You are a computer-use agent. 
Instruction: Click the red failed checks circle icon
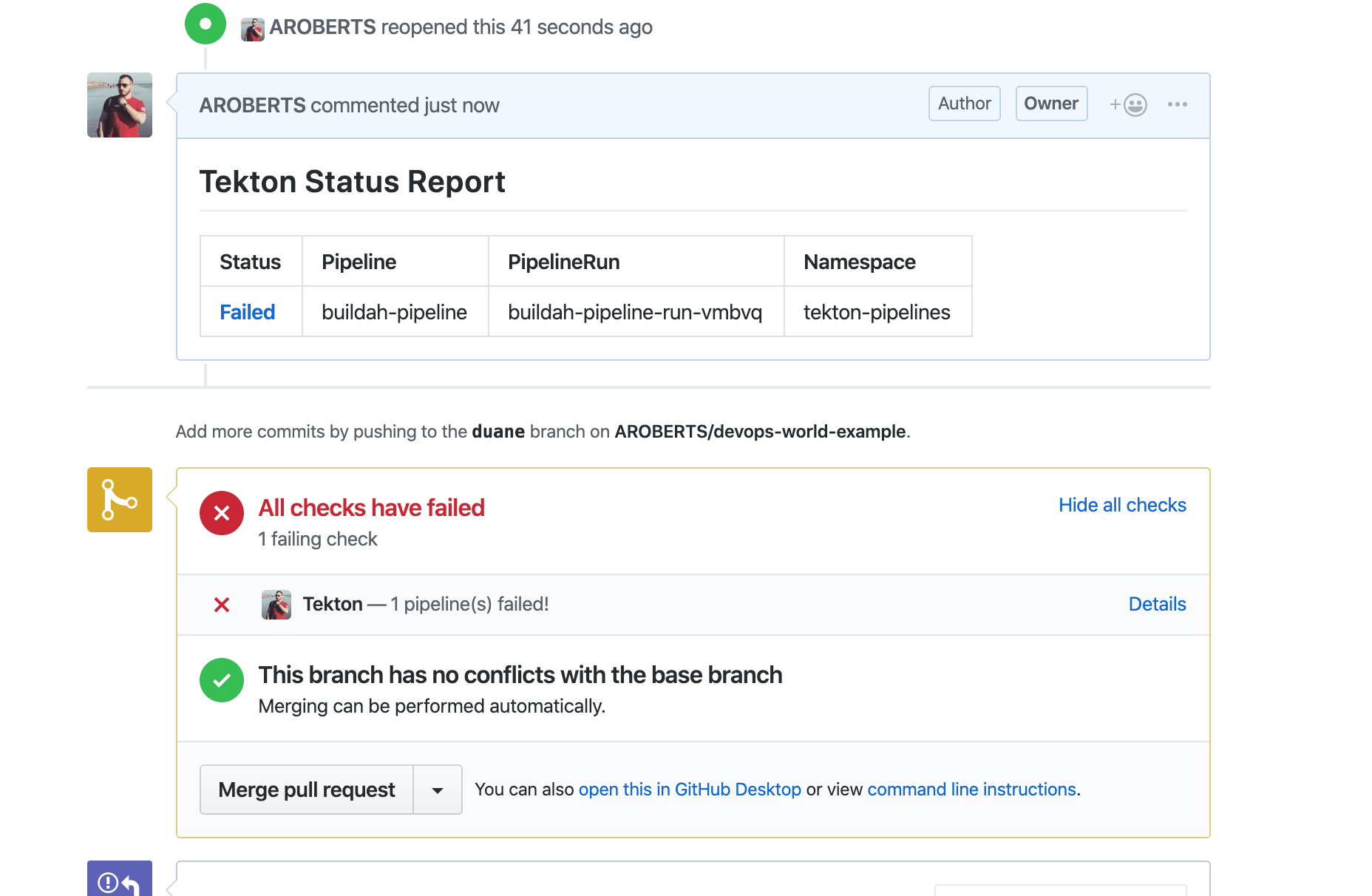[222, 513]
